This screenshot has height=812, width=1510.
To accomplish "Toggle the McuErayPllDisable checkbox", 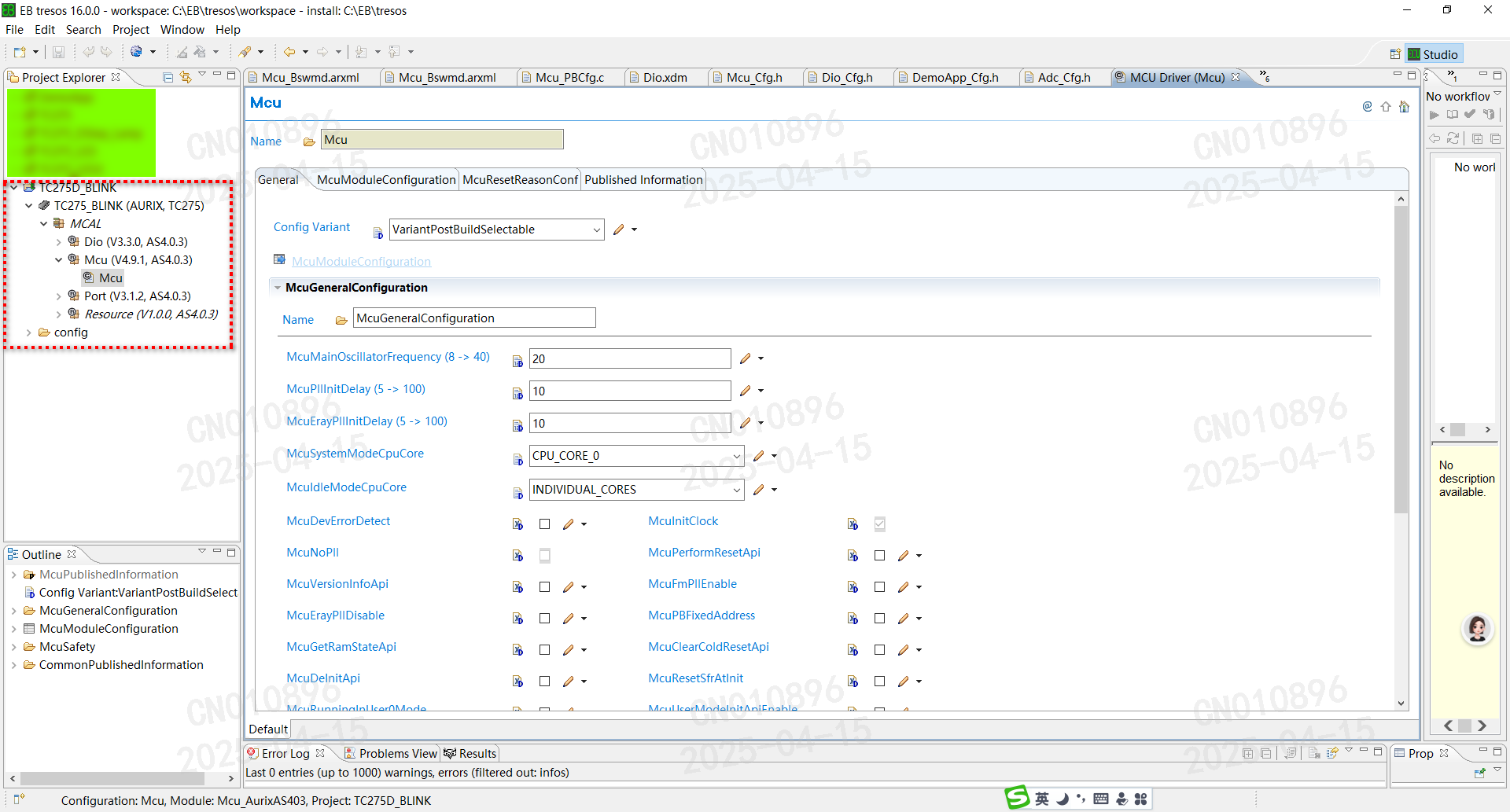I will 544,619.
